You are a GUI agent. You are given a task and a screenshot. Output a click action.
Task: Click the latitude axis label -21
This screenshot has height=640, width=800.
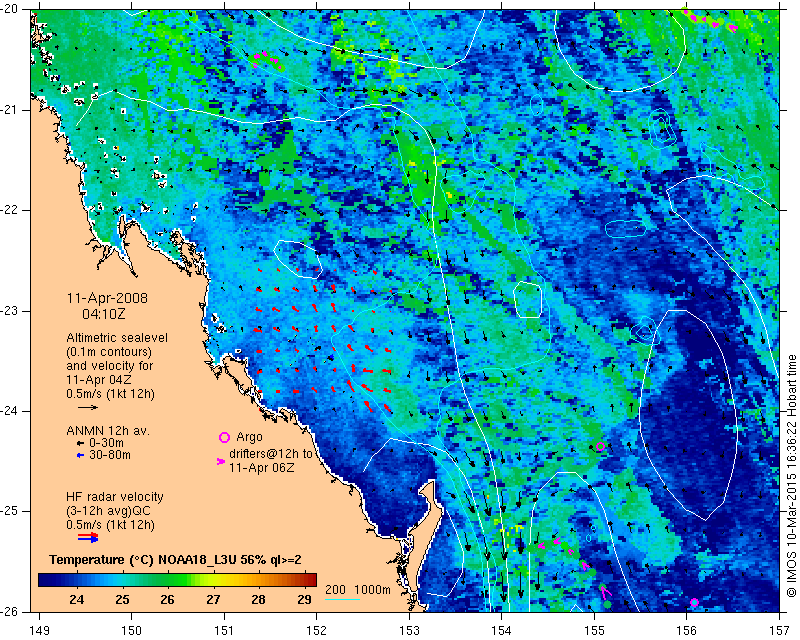click(x=10, y=110)
